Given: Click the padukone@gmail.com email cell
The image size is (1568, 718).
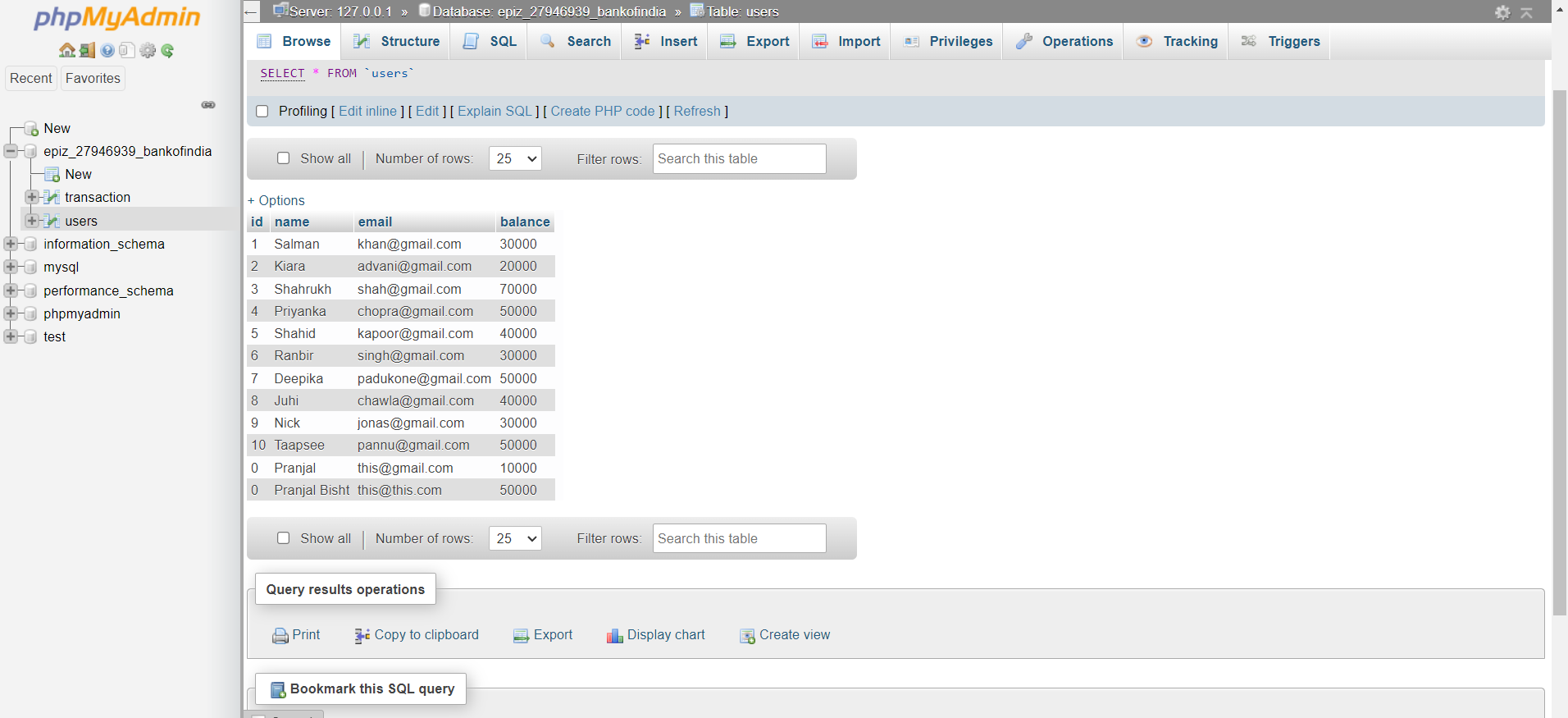Looking at the screenshot, I should tap(424, 378).
